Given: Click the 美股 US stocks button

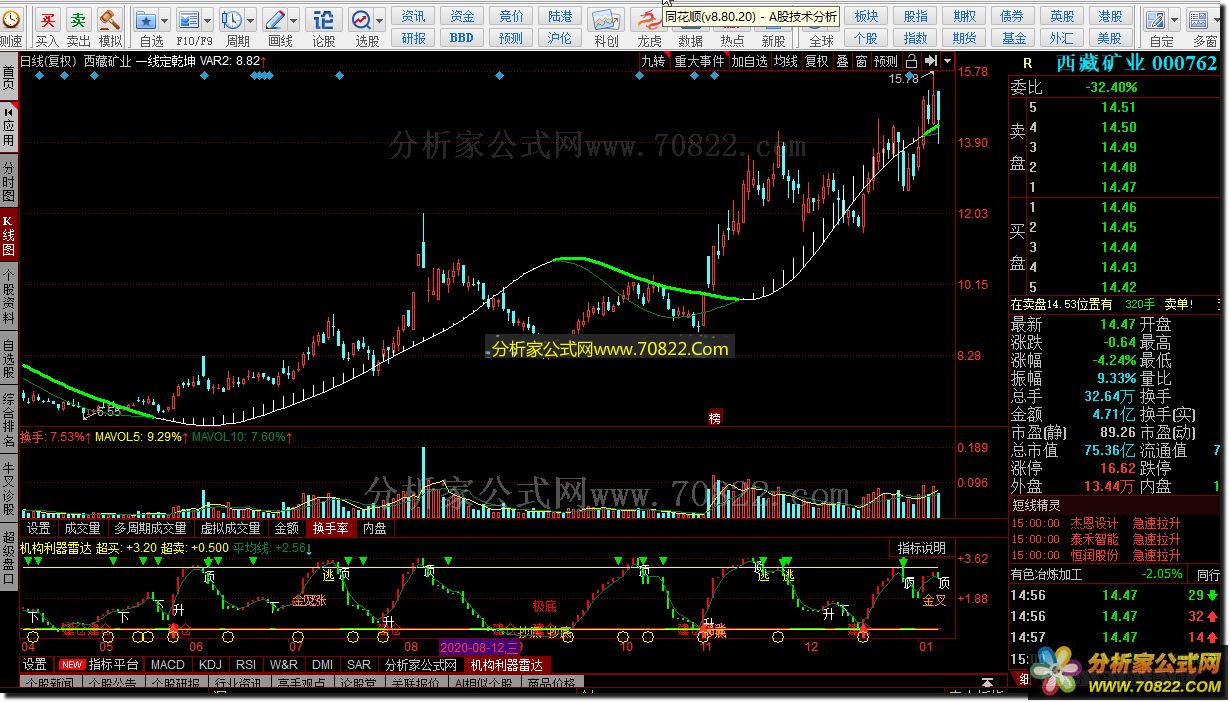Looking at the screenshot, I should [1110, 38].
